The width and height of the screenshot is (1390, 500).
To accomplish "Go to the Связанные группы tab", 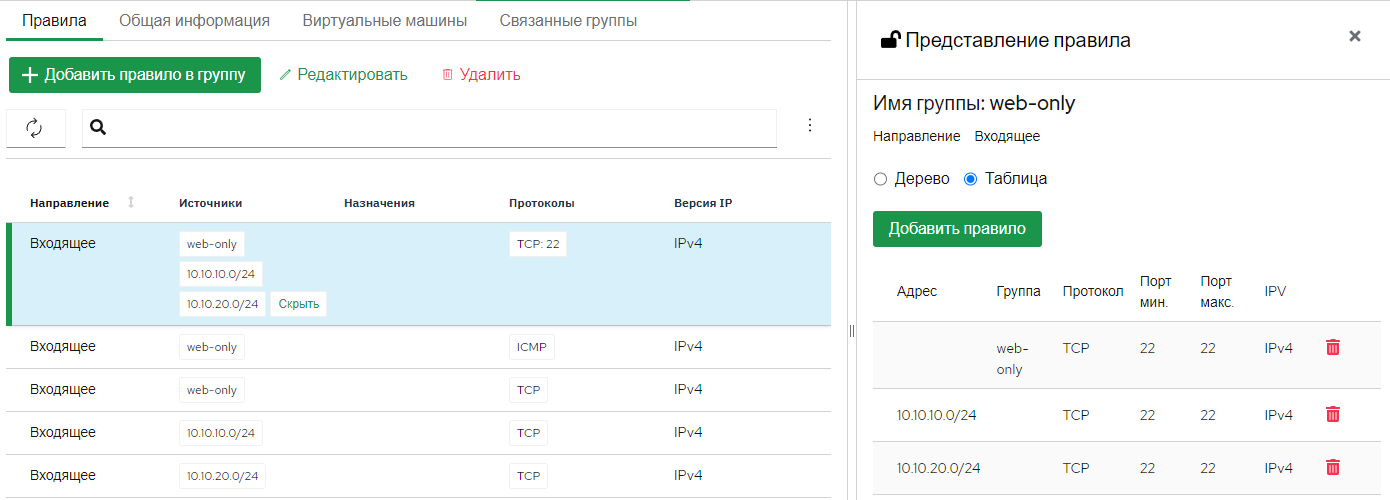I will 568,20.
